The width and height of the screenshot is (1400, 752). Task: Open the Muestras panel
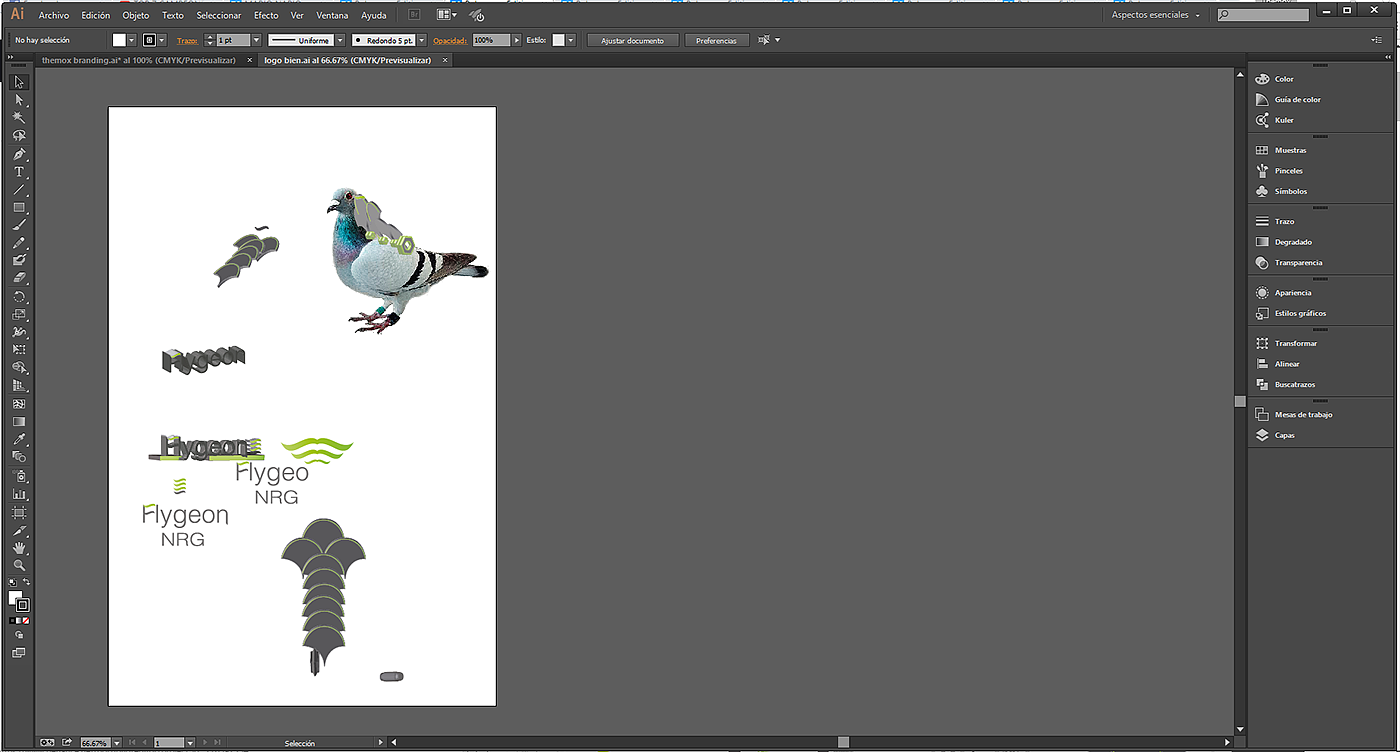pyautogui.click(x=1290, y=150)
